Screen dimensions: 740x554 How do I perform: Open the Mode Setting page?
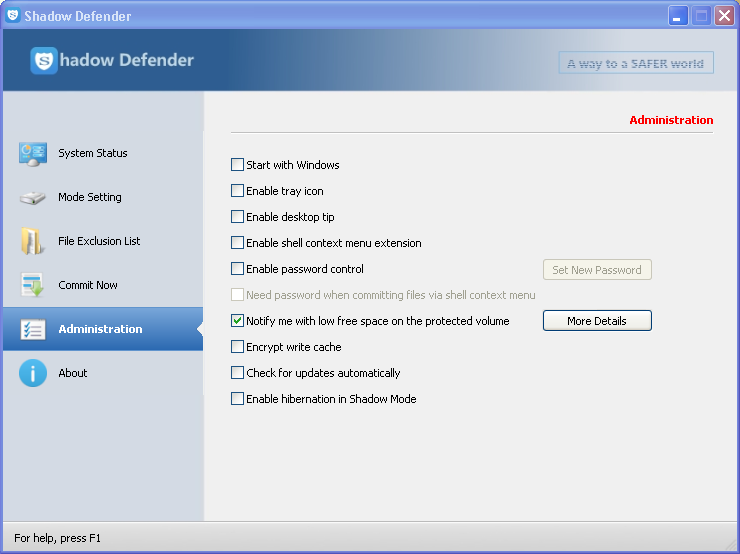coord(103,197)
